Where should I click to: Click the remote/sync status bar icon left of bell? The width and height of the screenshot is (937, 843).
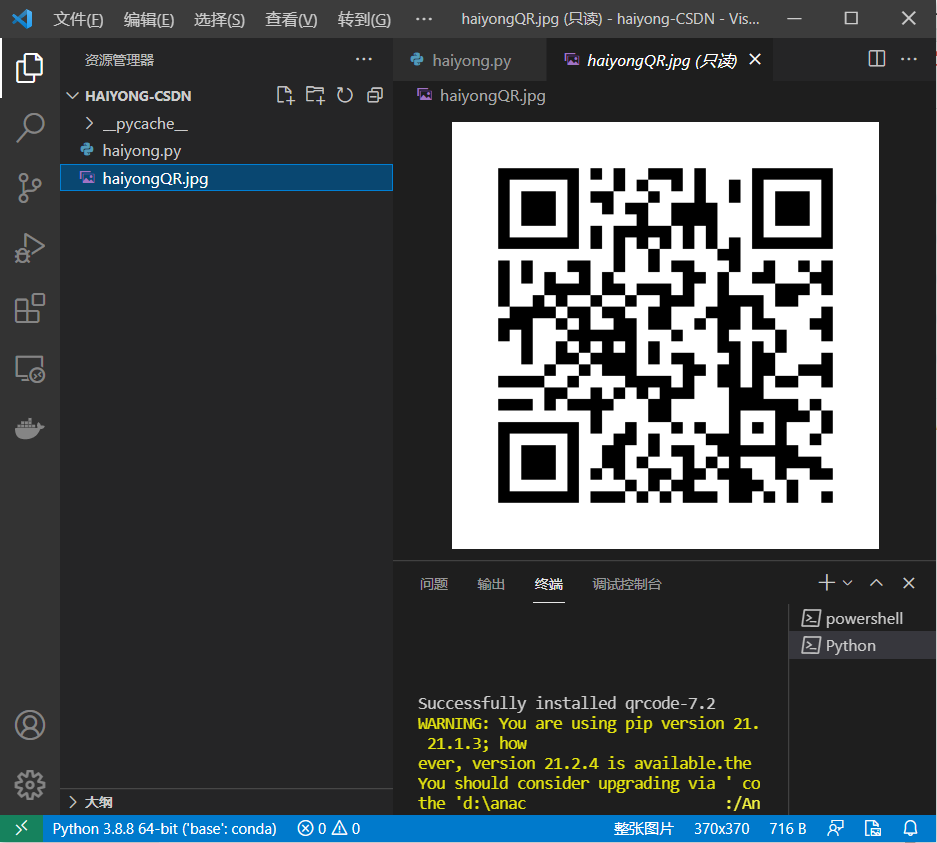872,828
